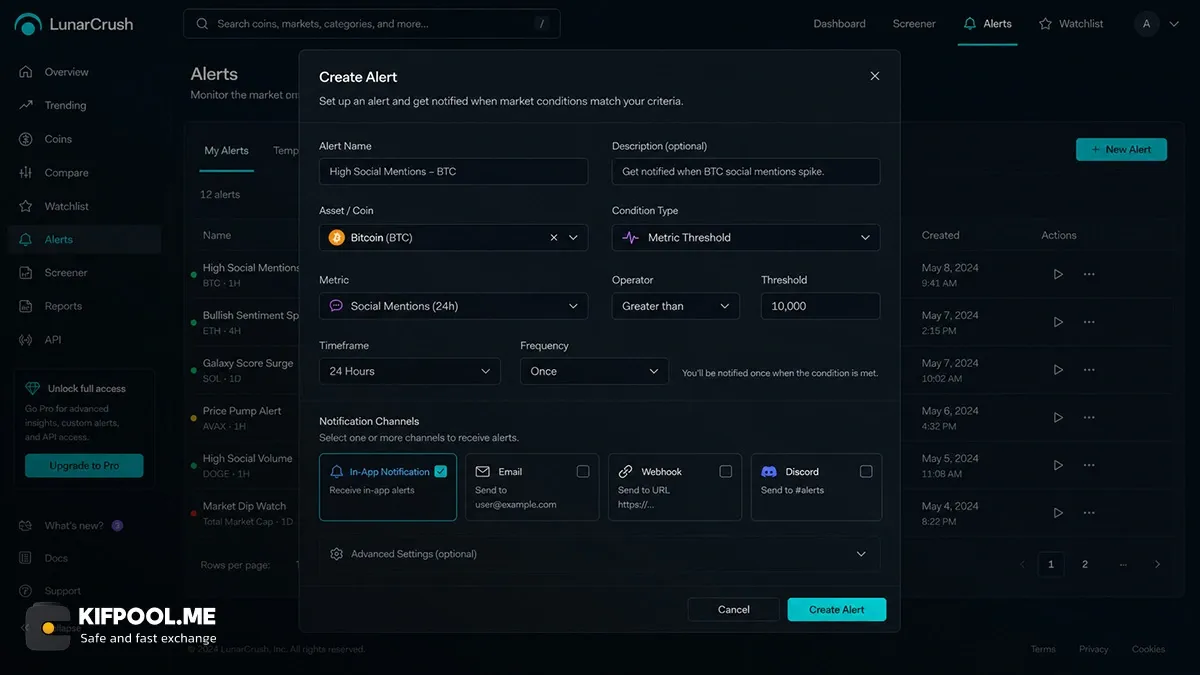Open the Frequency Once dropdown
The image size is (1200, 675).
(x=594, y=371)
